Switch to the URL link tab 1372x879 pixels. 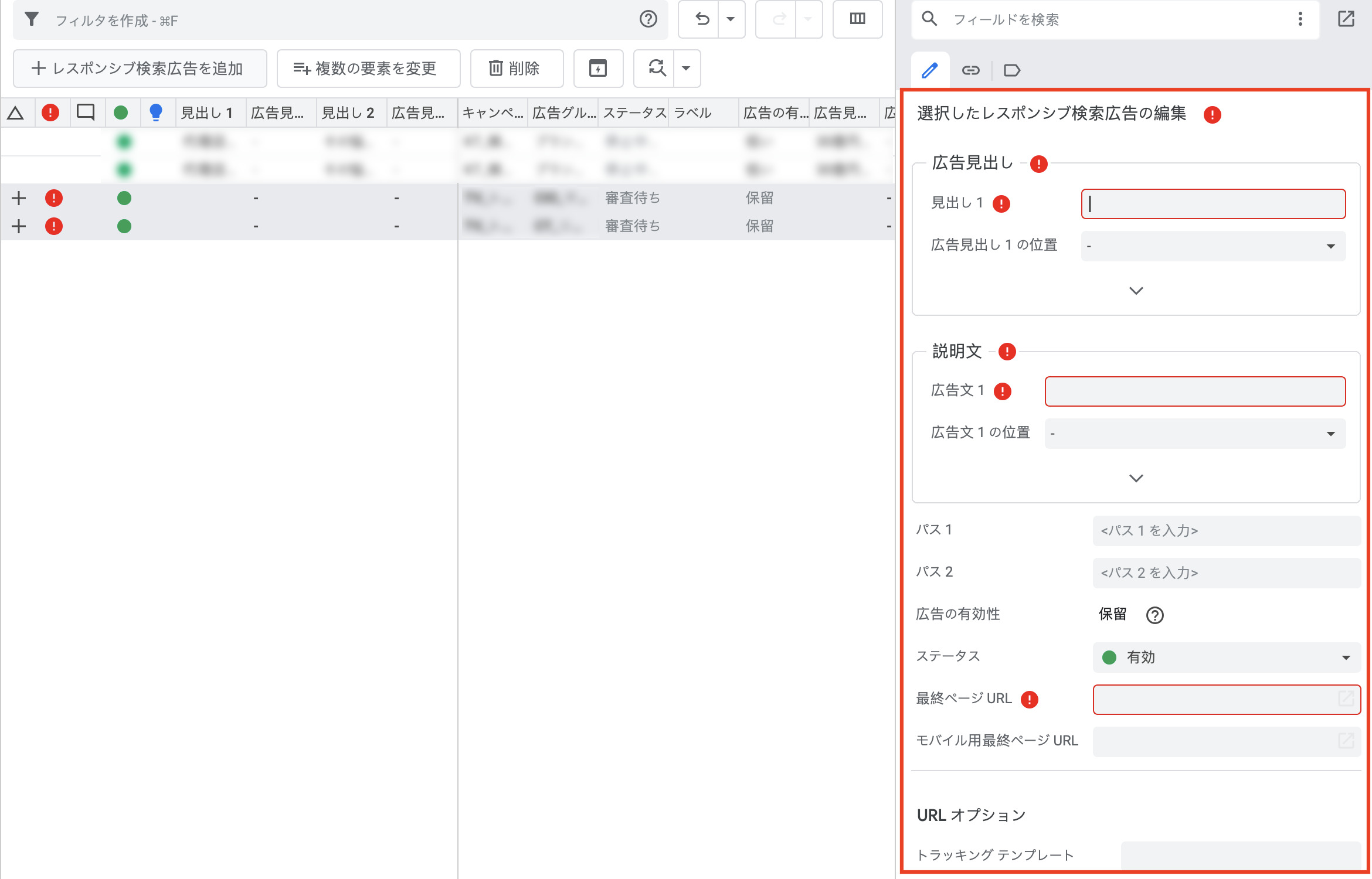pos(970,70)
